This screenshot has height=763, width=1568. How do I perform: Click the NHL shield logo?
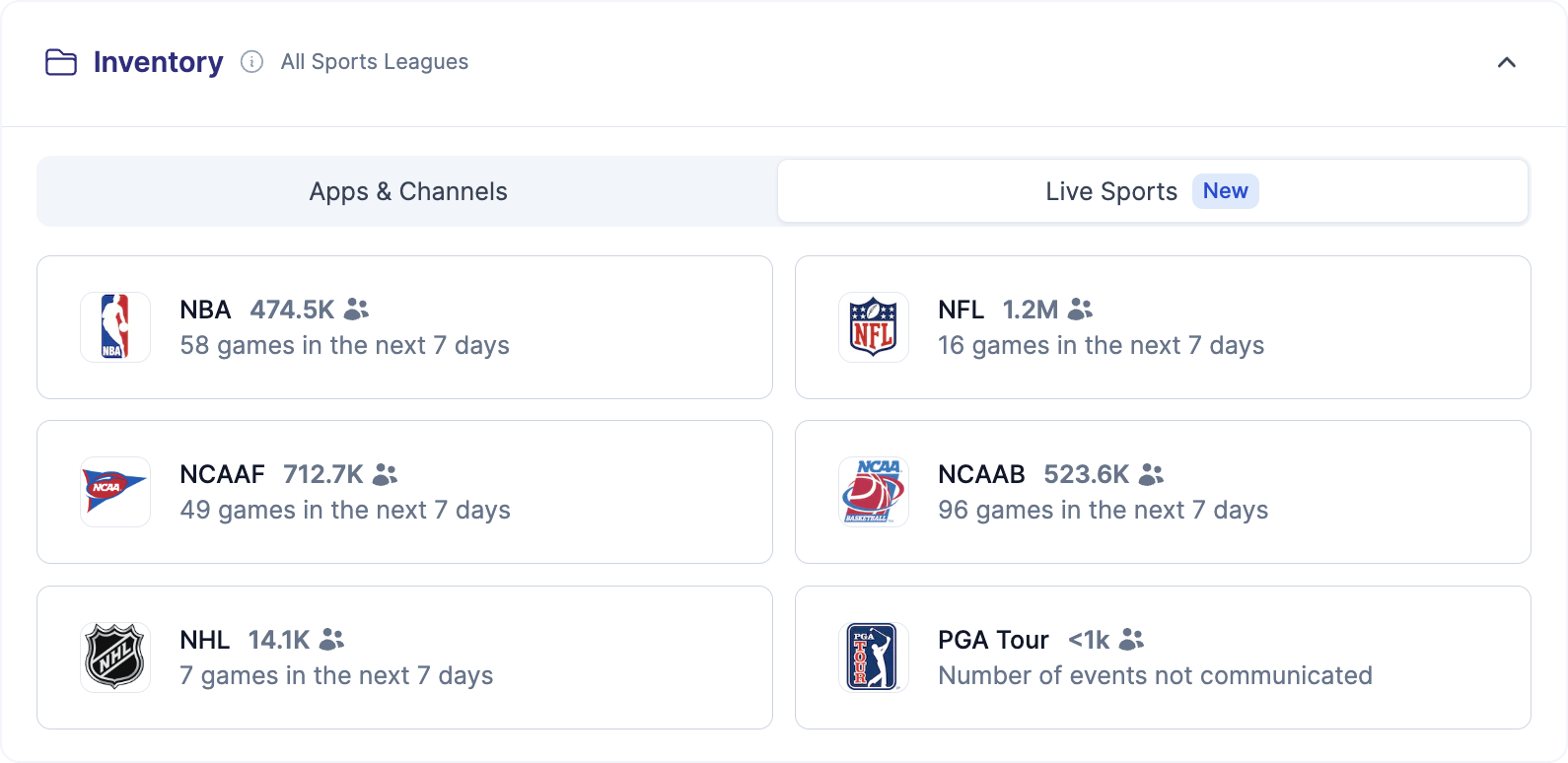pyautogui.click(x=115, y=658)
